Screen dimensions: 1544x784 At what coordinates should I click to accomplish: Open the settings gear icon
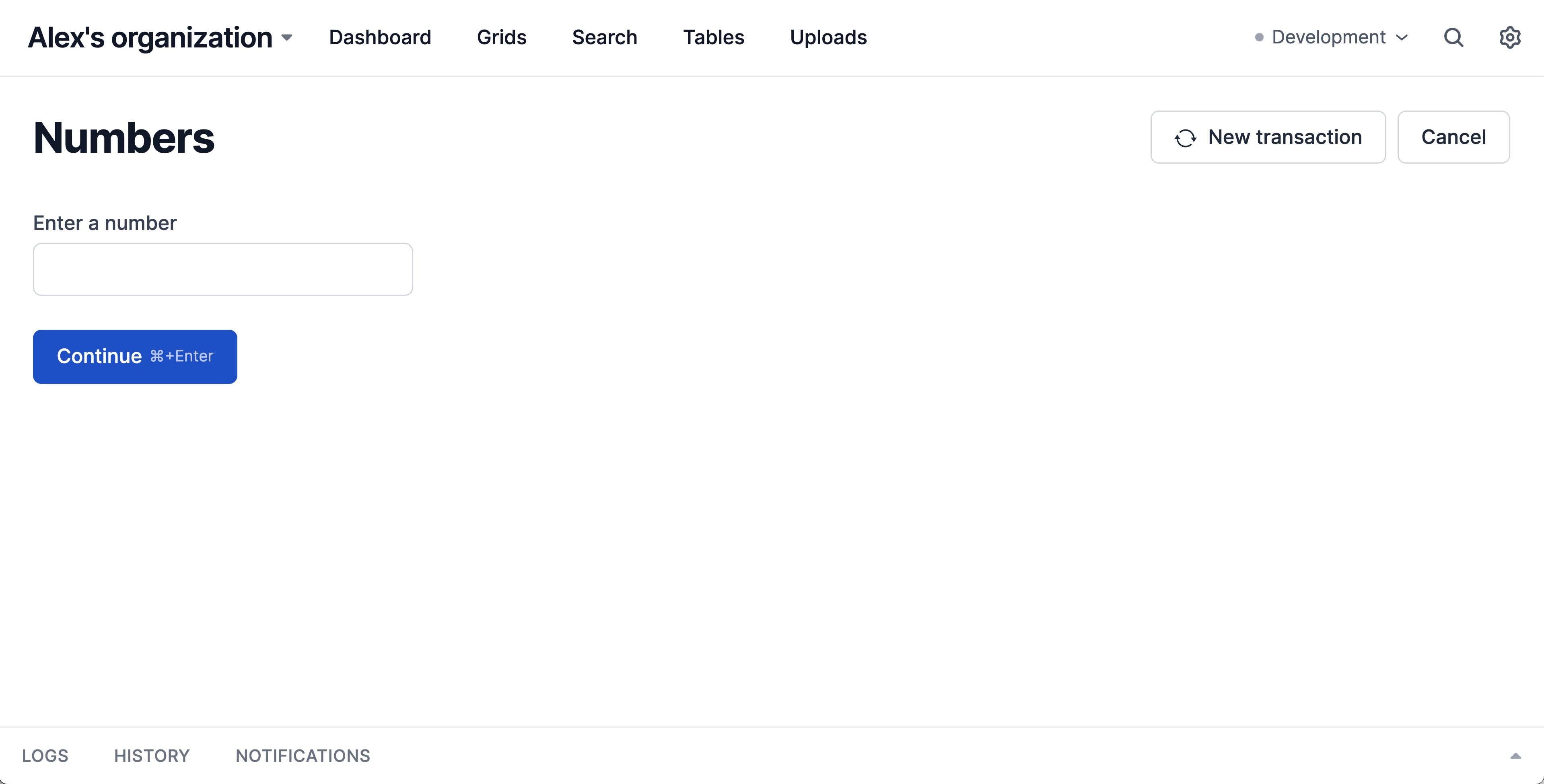click(1510, 37)
